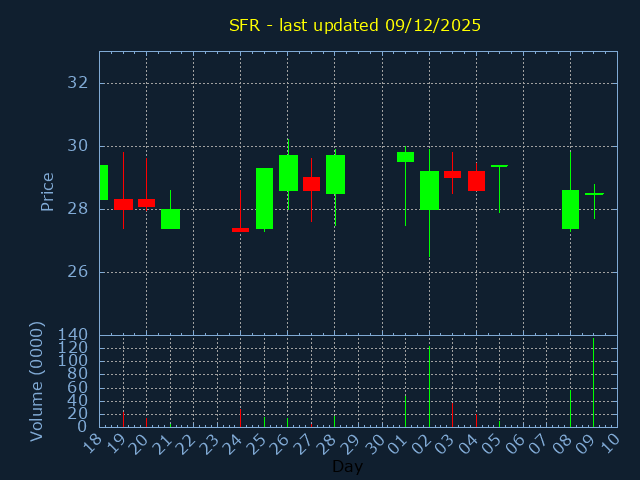Click the red candlestick on day 27

pos(311,184)
